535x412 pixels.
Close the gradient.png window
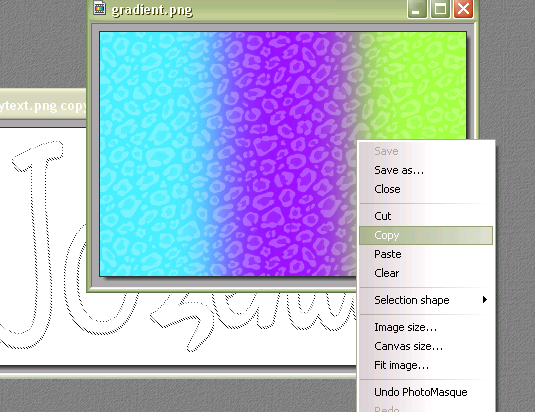click(x=463, y=9)
